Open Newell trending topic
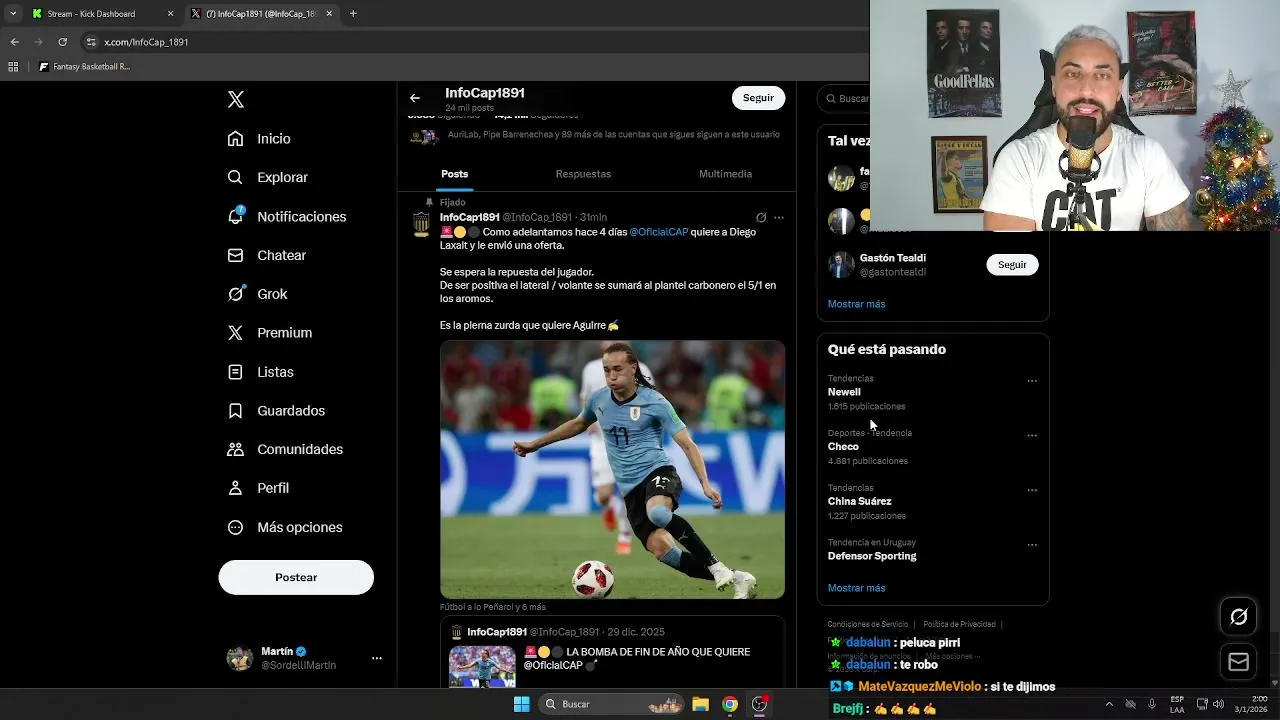The image size is (1280, 720). click(844, 392)
